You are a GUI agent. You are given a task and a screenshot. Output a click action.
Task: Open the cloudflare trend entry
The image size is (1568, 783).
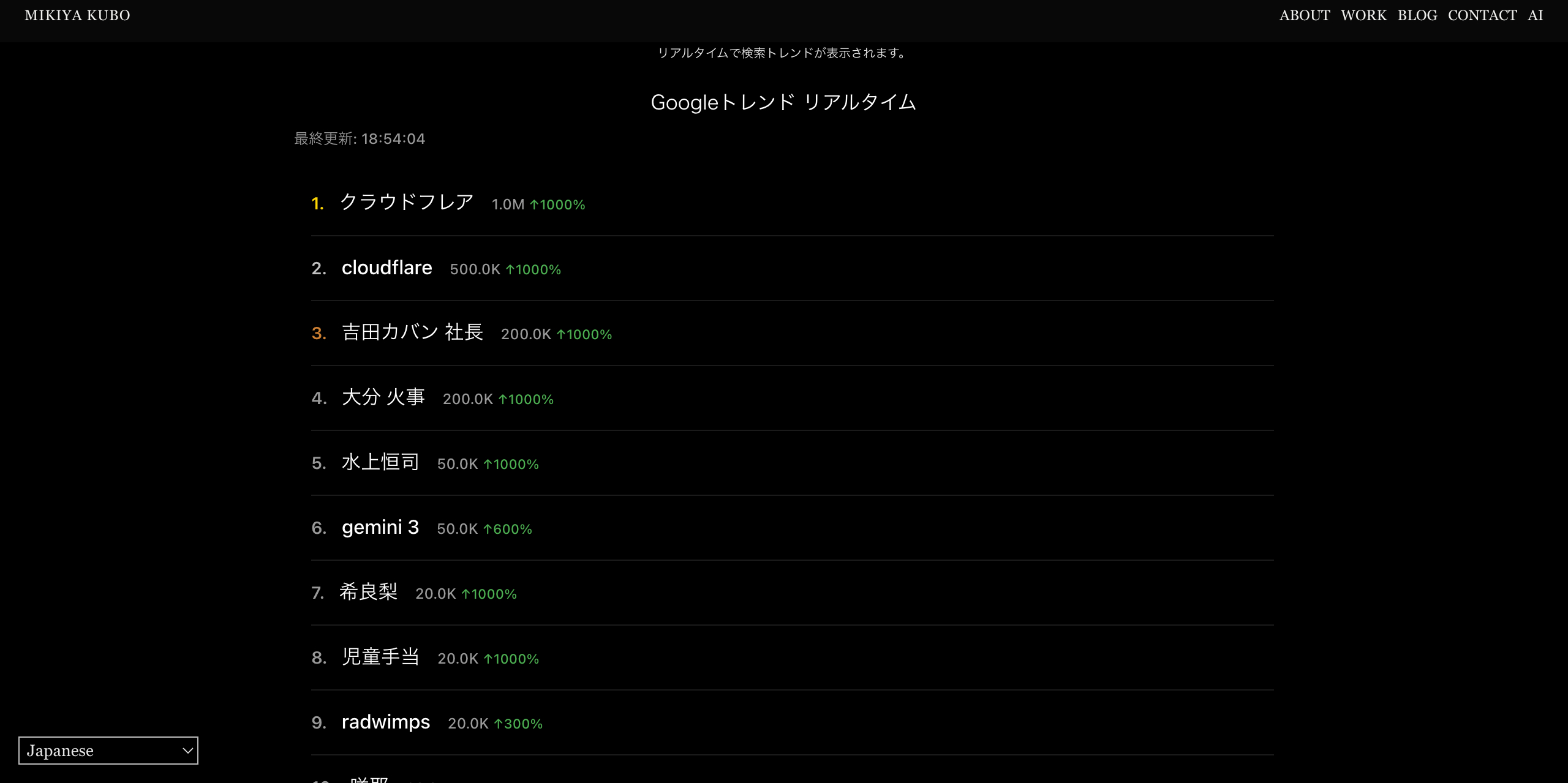pyautogui.click(x=387, y=268)
